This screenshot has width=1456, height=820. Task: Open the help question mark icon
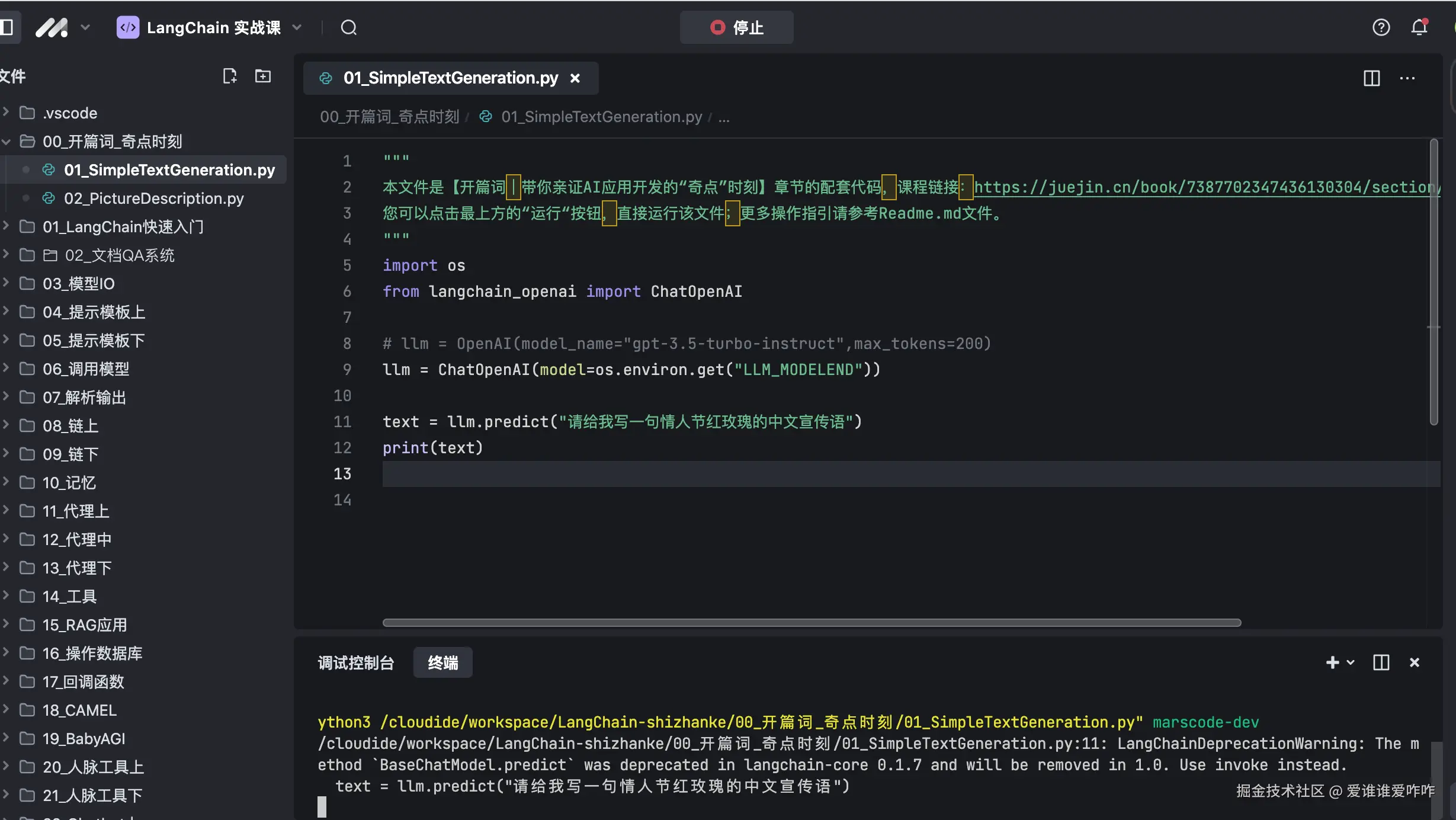tap(1381, 27)
